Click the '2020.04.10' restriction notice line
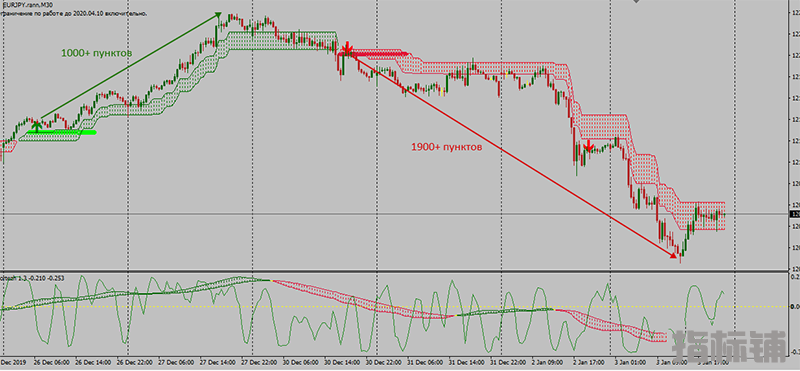800x371 pixels. [74, 13]
